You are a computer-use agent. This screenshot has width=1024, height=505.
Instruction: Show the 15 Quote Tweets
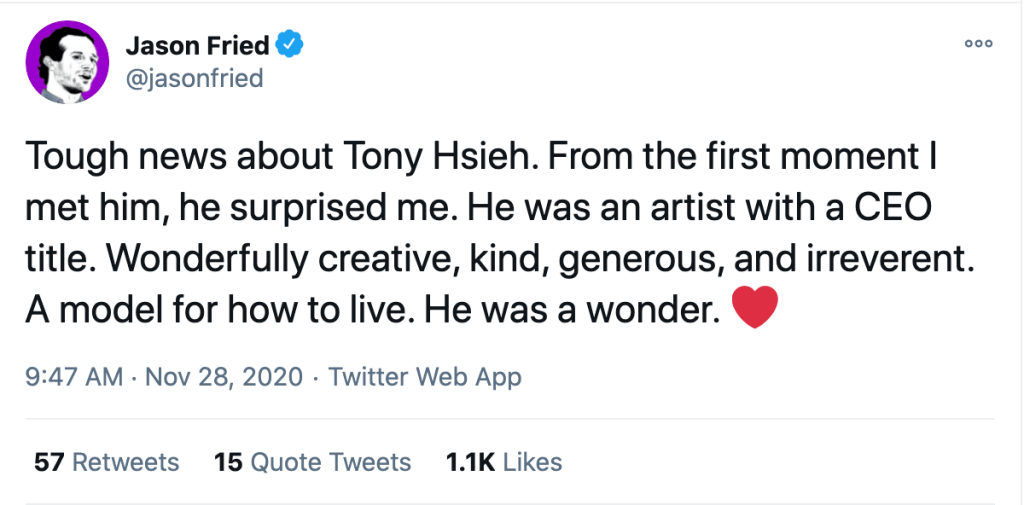(x=313, y=462)
